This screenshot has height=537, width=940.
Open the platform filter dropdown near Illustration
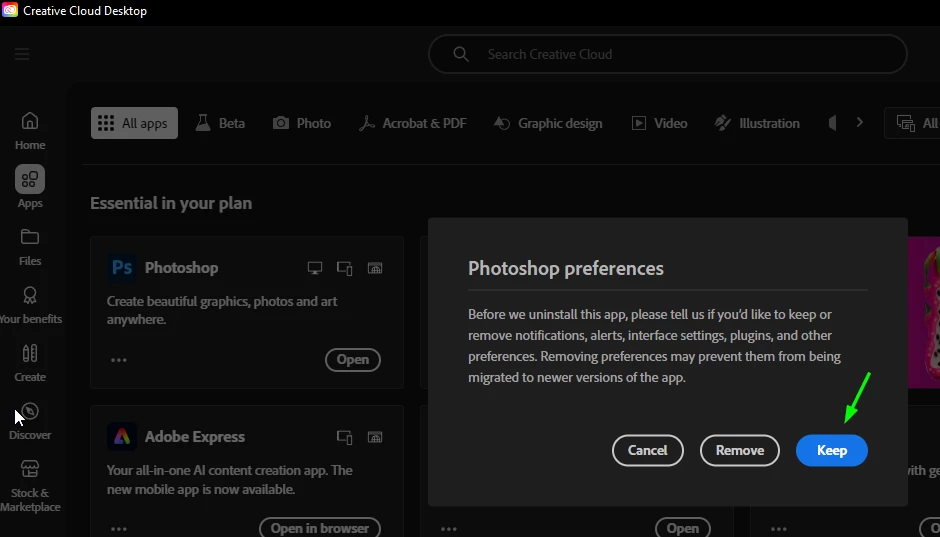pyautogui.click(x=912, y=123)
